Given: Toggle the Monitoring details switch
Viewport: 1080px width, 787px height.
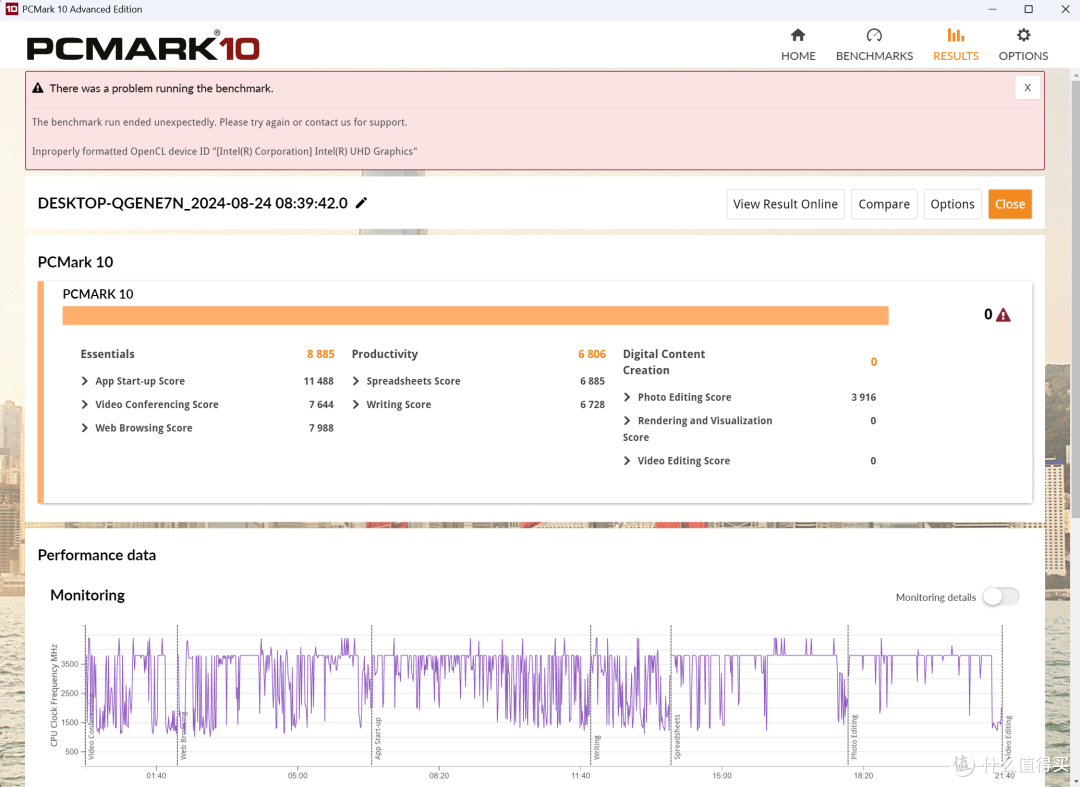Looking at the screenshot, I should click(x=1001, y=597).
